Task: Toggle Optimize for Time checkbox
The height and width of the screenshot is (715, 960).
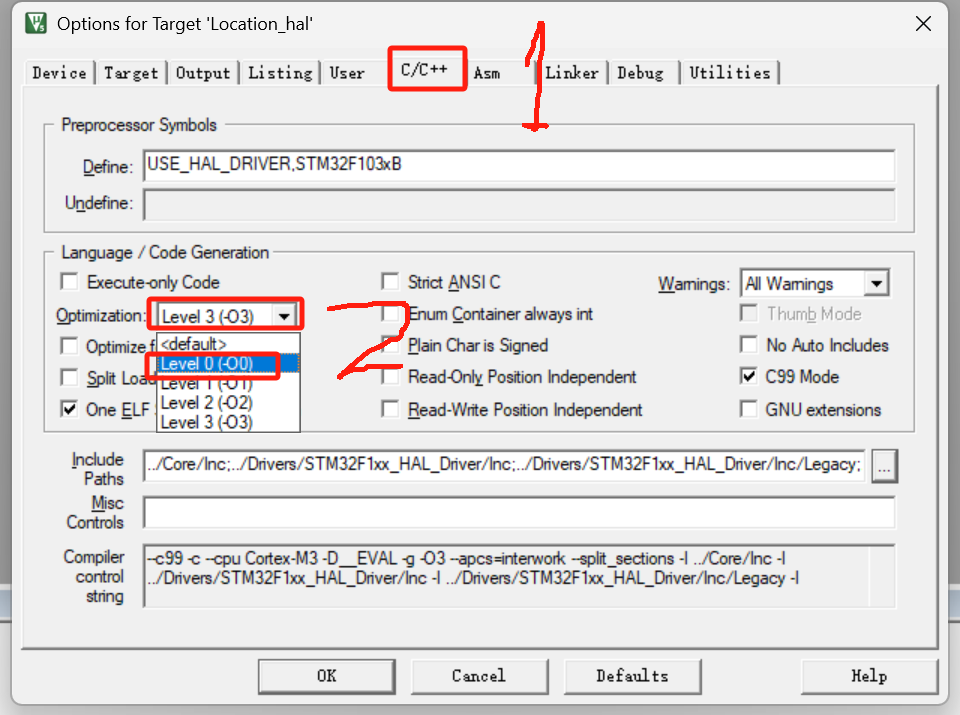Action: pyautogui.click(x=70, y=346)
